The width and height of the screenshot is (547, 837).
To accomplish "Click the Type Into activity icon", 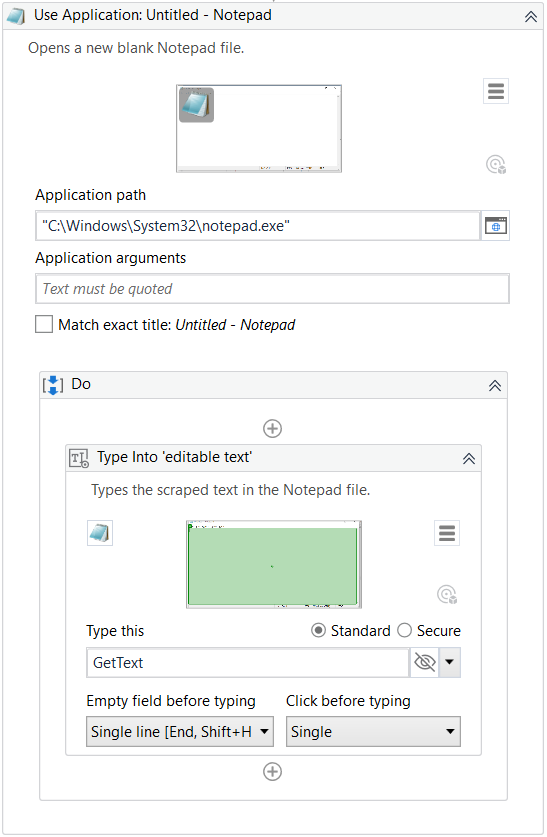I will click(79, 458).
